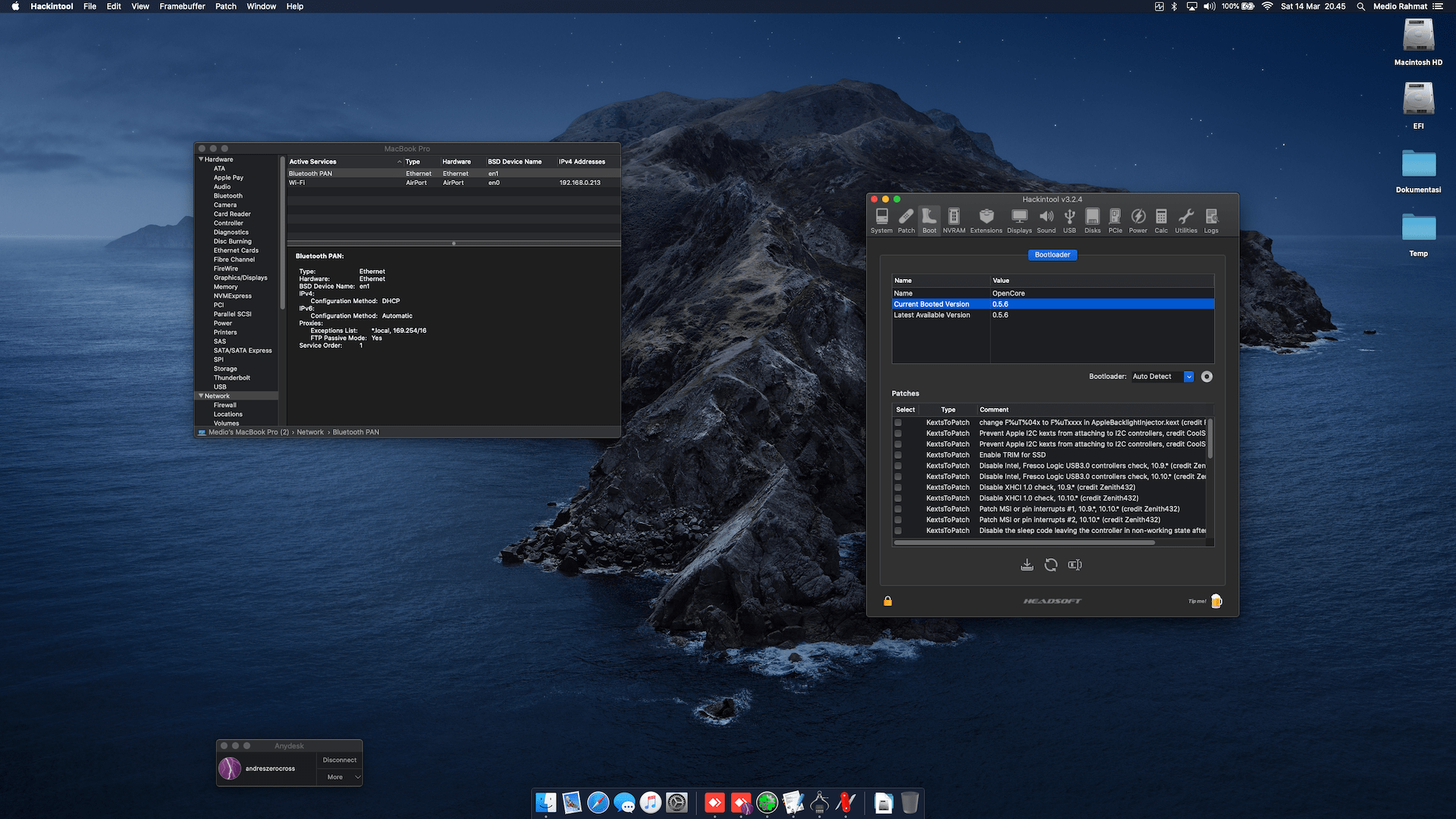Open the Framebuffer menu

(x=182, y=6)
